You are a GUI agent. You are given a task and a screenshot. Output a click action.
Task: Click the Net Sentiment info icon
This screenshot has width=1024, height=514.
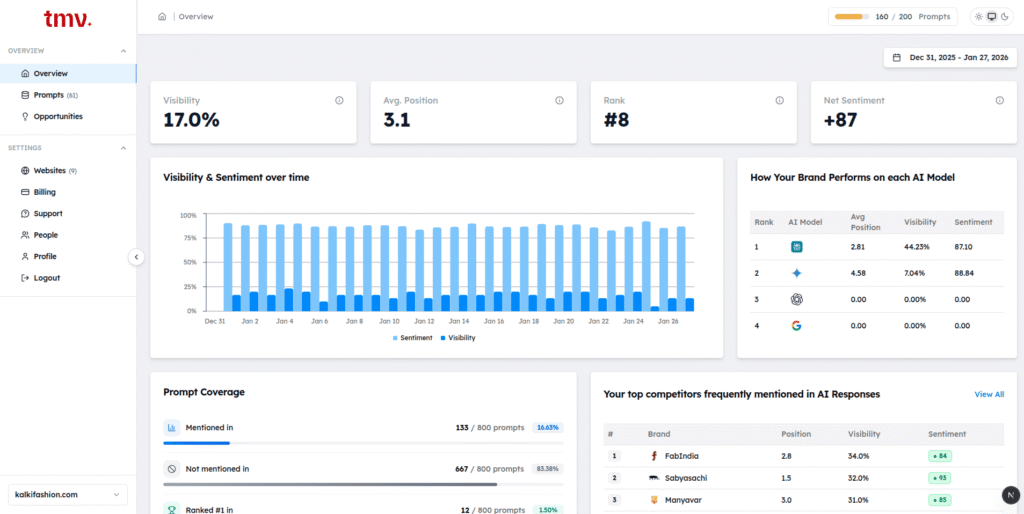click(999, 101)
